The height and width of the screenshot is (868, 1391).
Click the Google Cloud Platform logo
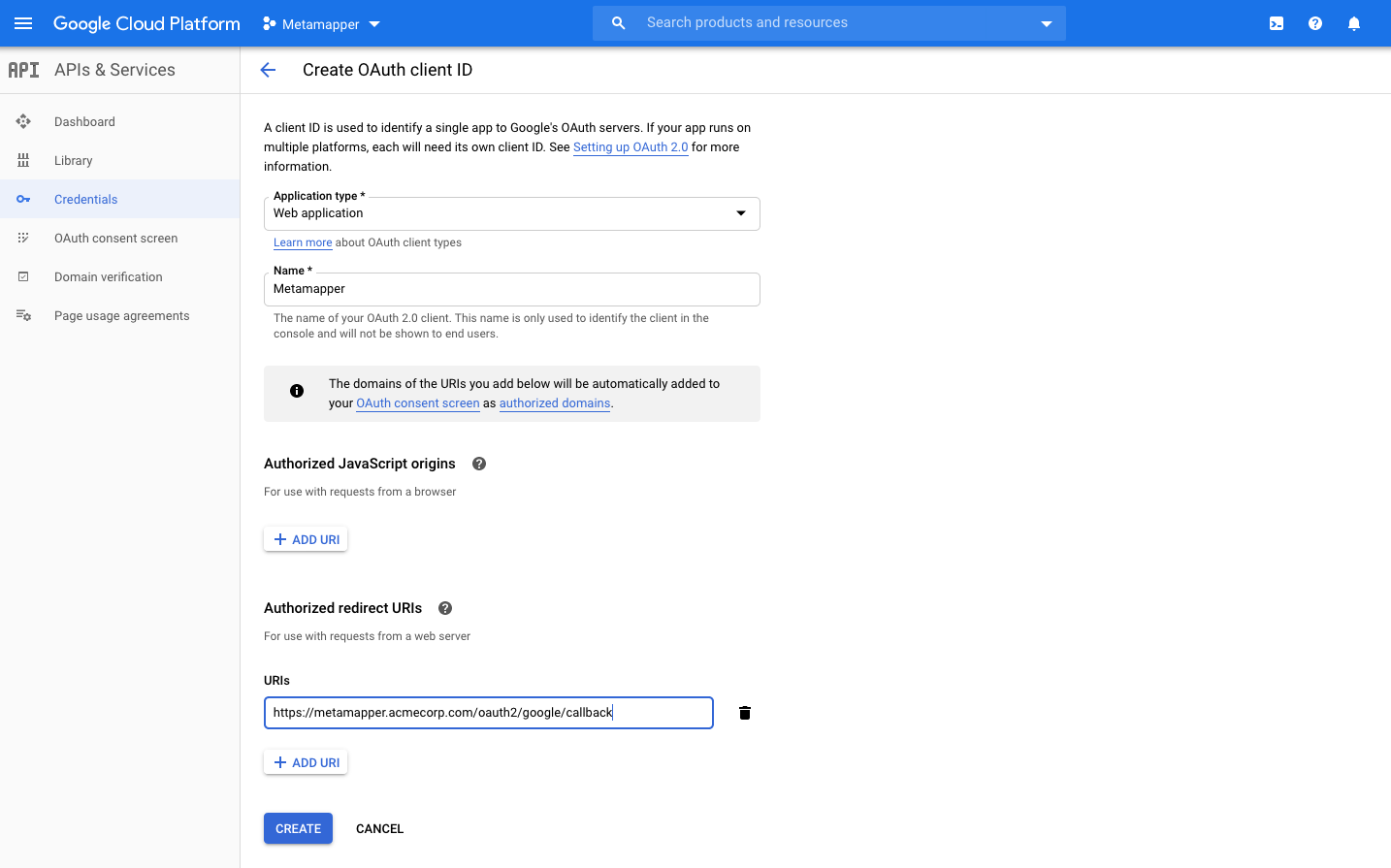click(x=146, y=23)
